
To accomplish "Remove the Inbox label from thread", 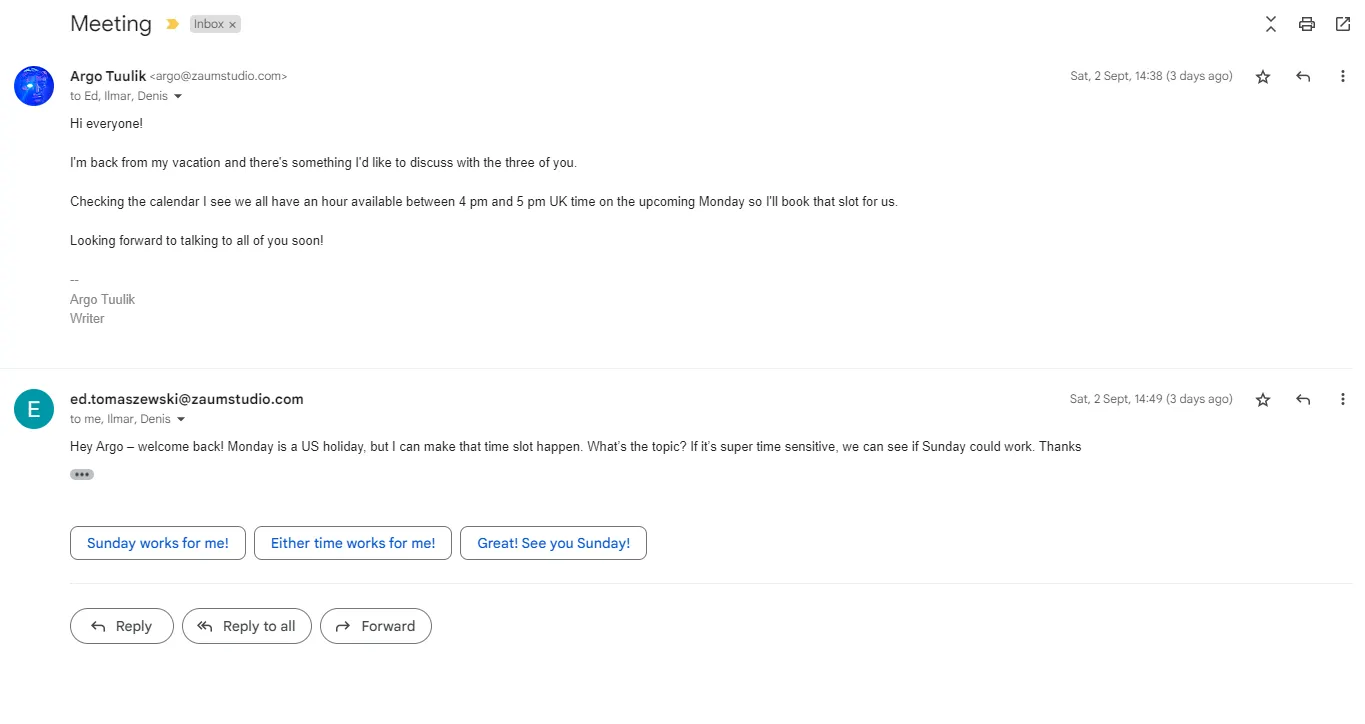I will [x=233, y=25].
